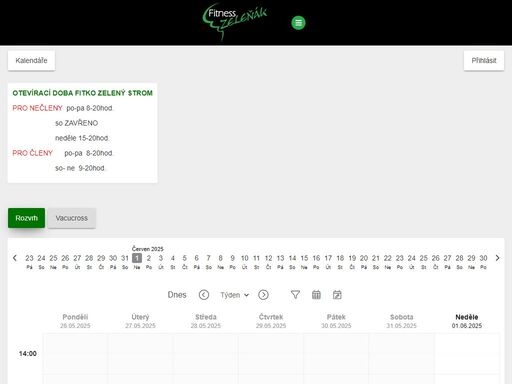Click the Přihlásit login button
Image resolution: width=512 pixels, height=384 pixels.
coord(484,60)
